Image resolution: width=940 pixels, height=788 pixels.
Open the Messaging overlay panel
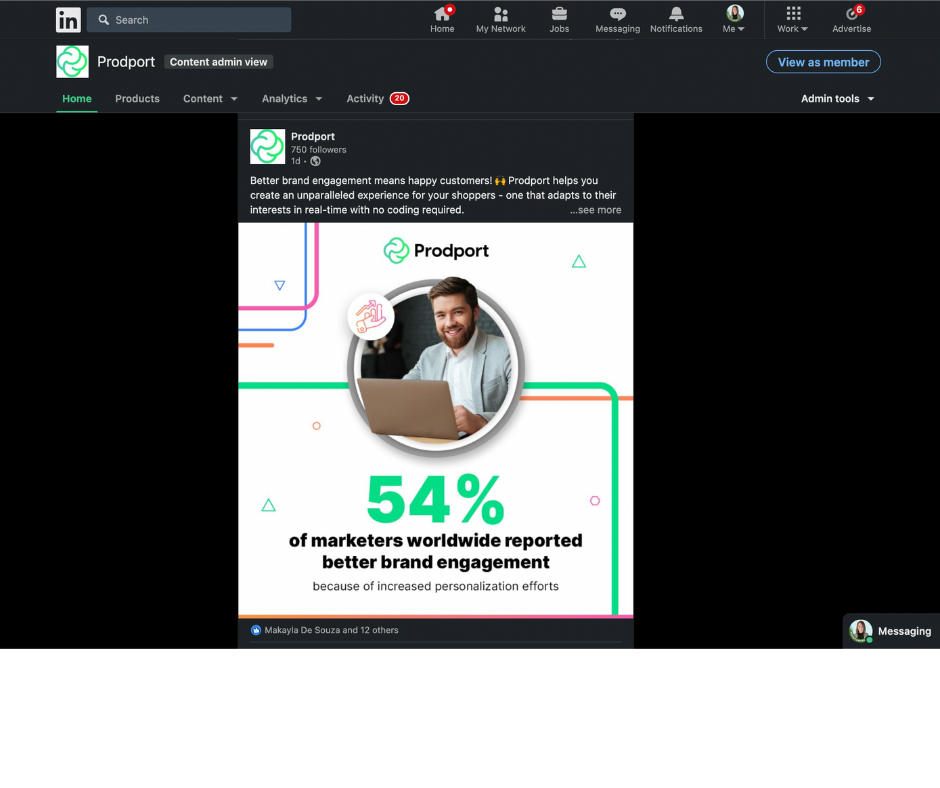[x=891, y=631]
